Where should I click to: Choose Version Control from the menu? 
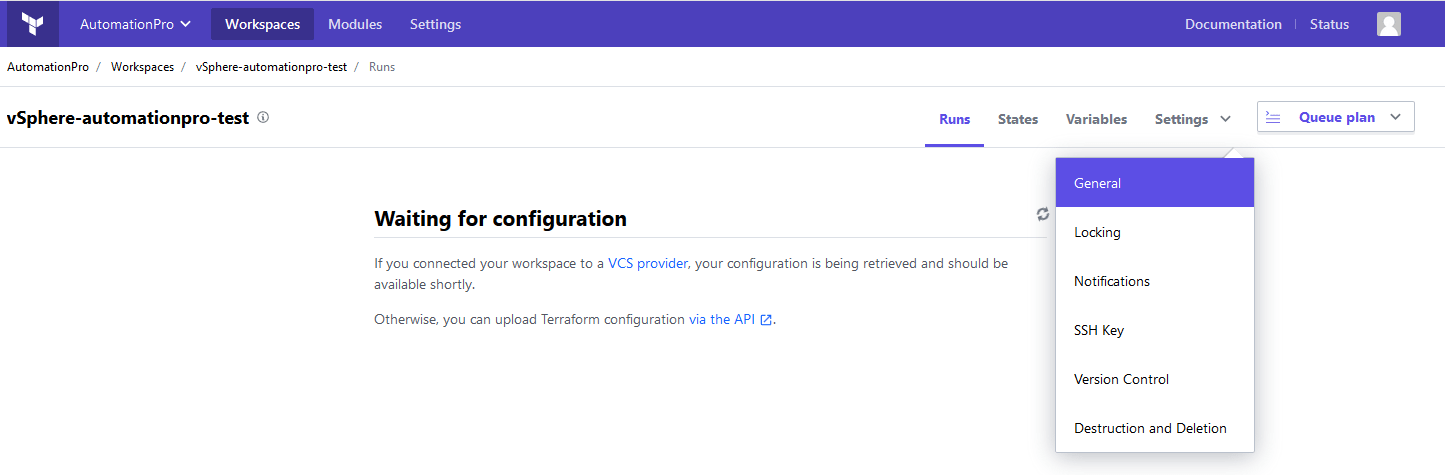coord(1155,379)
